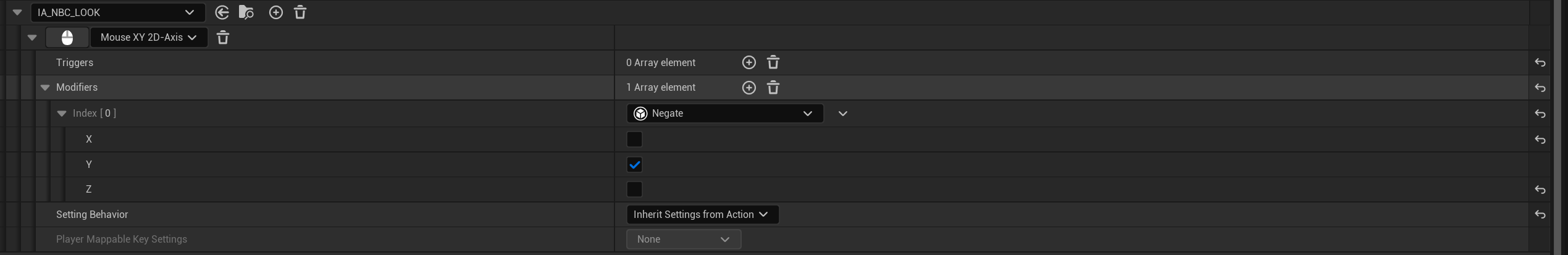This screenshot has width=1568, height=255.
Task: Enable the Negate Z checkbox
Action: [634, 190]
